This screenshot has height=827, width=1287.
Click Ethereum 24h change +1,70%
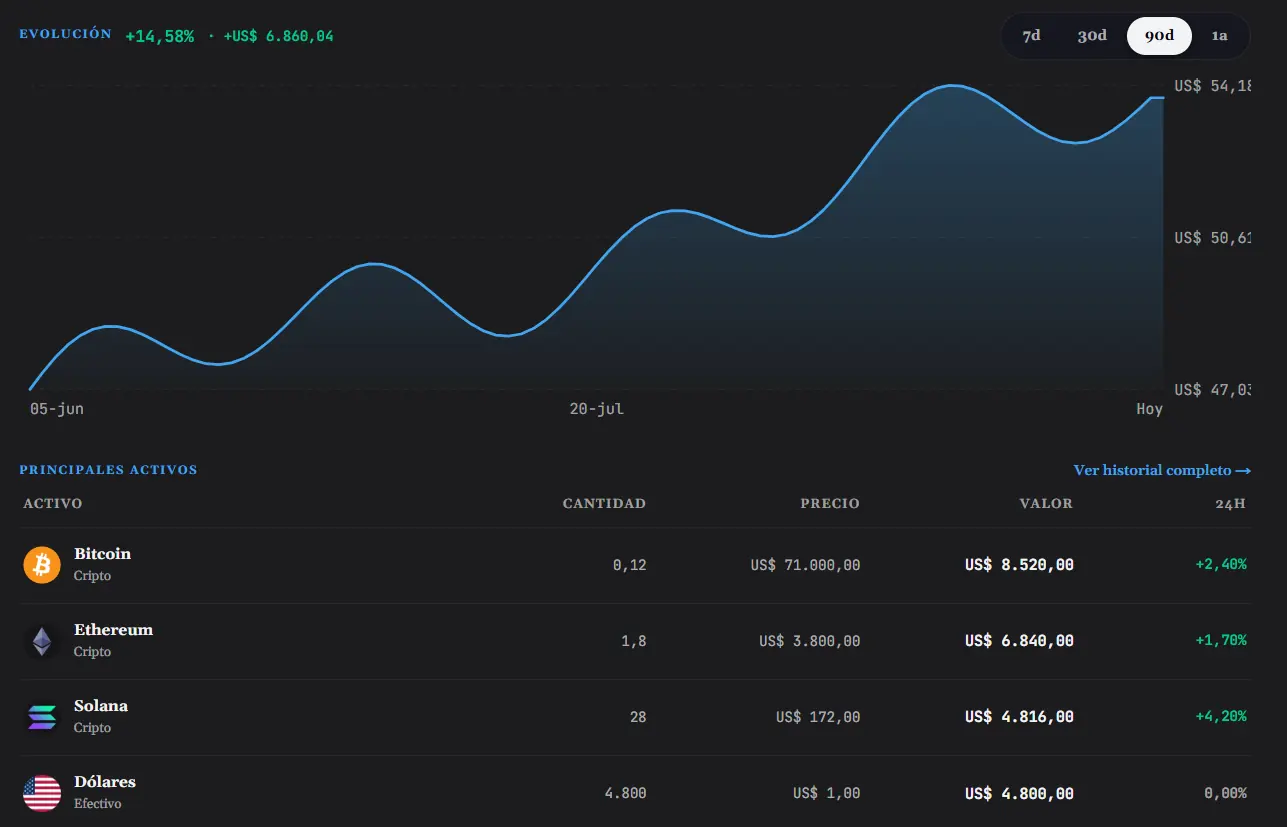point(1221,641)
